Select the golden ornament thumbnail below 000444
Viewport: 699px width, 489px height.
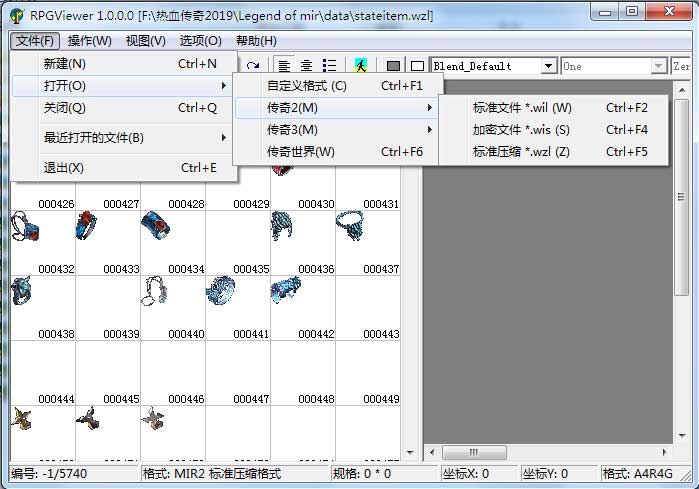21,419
